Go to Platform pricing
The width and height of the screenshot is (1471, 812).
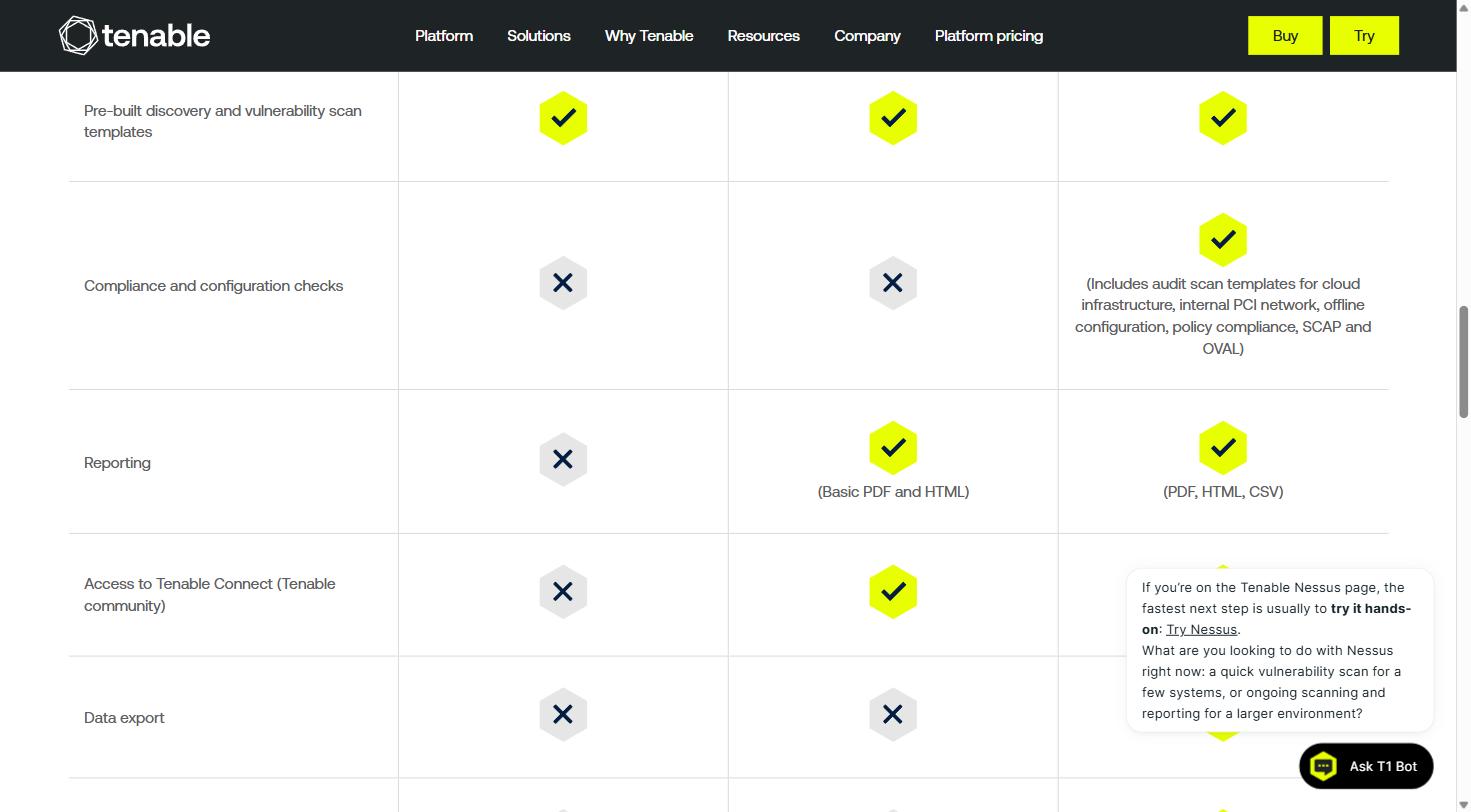click(989, 36)
